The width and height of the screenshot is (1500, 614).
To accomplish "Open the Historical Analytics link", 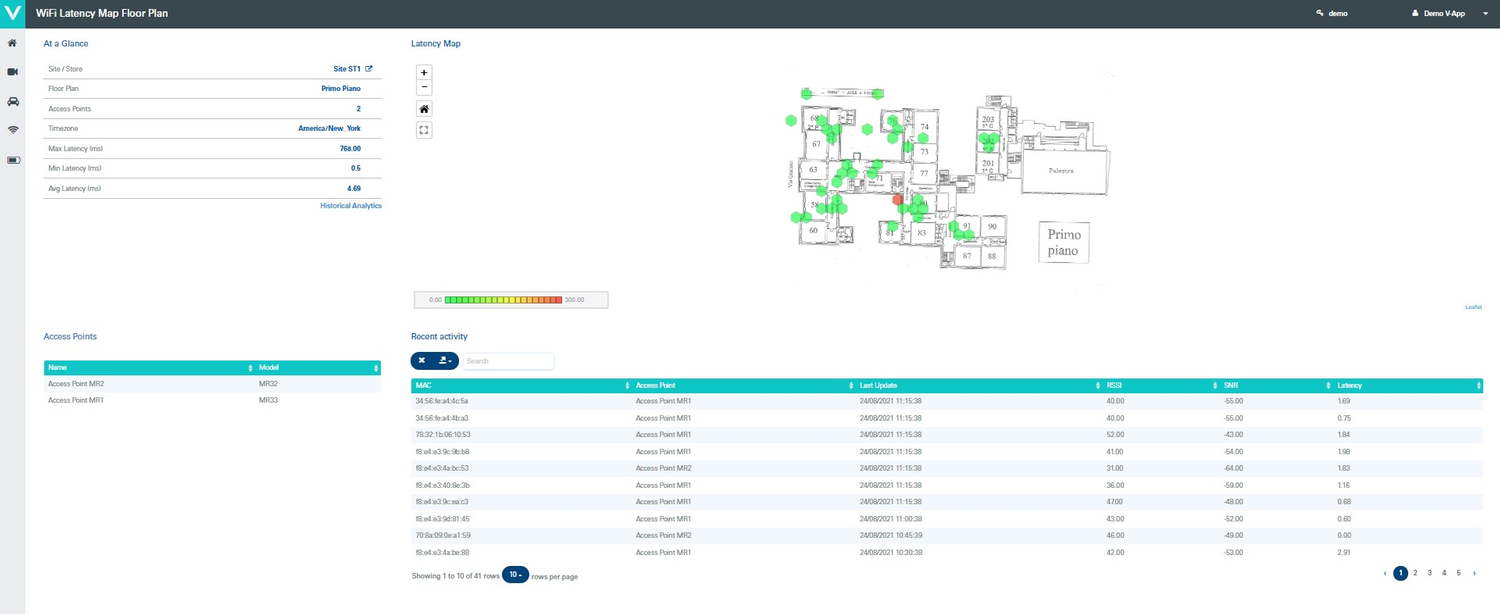I will pos(351,205).
